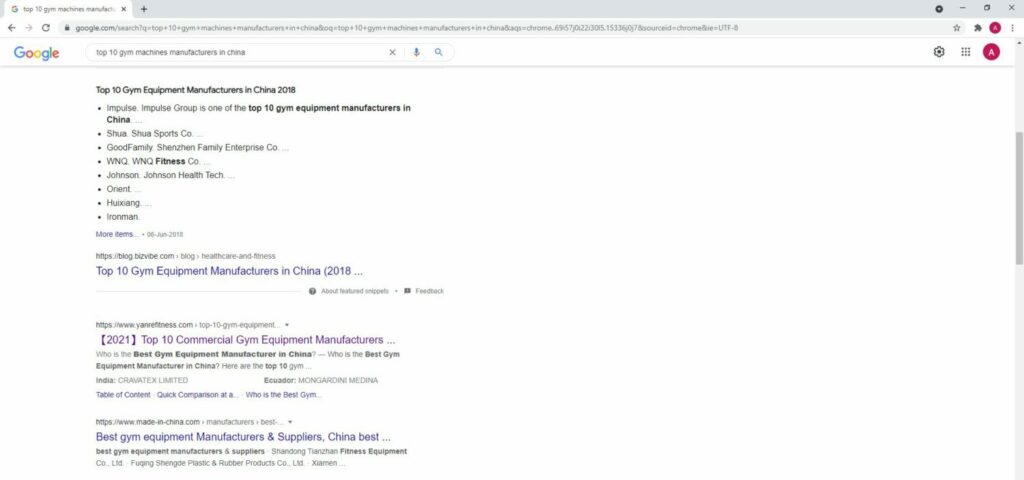The height and width of the screenshot is (480, 1024).
Task: Reload the Google search page
Action: (46, 28)
